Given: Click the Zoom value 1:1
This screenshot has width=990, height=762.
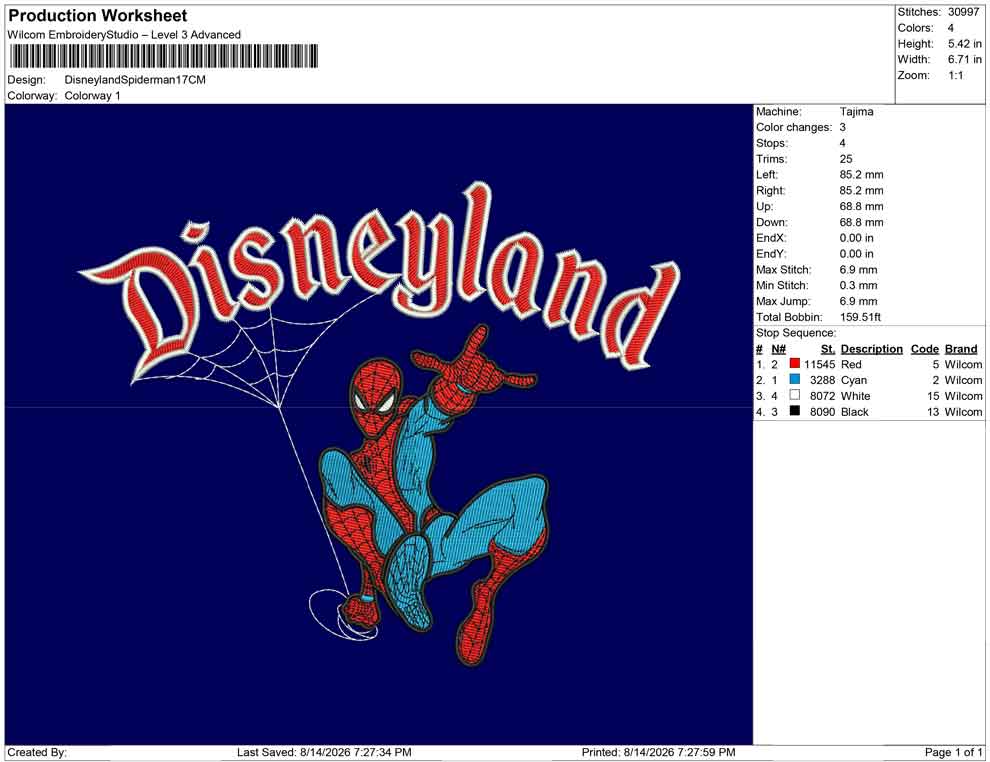Looking at the screenshot, I should pyautogui.click(x=955, y=75).
